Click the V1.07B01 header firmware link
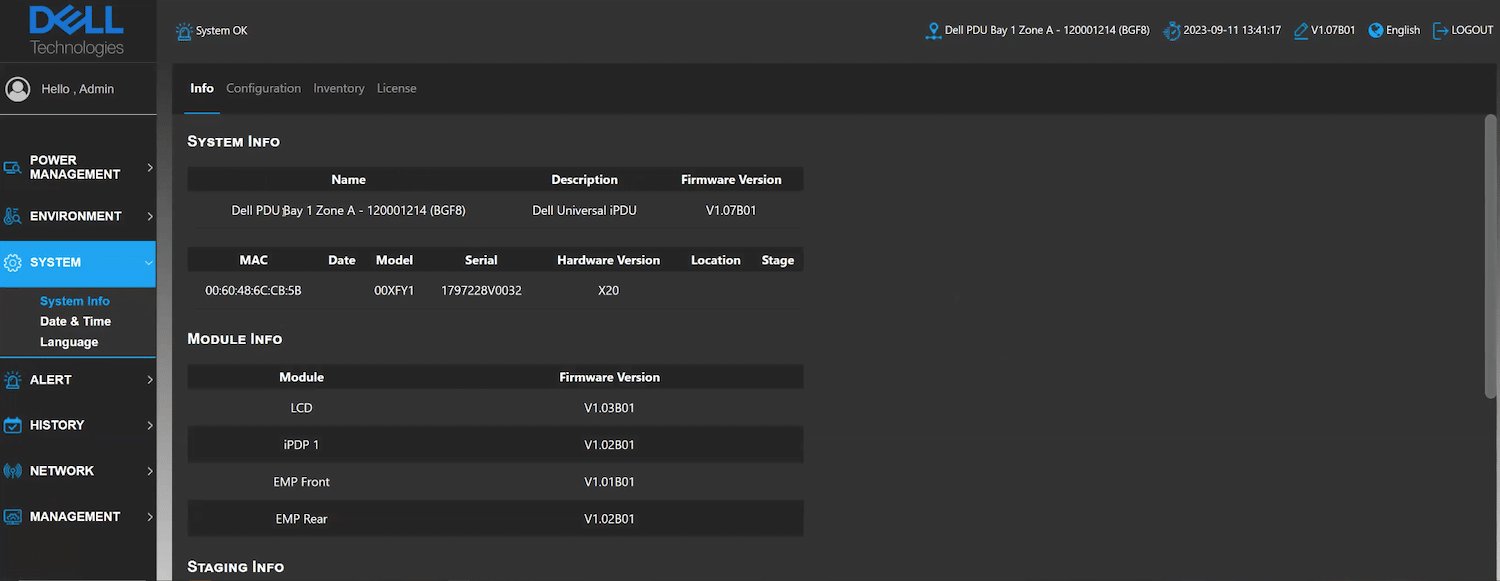 pos(1333,31)
